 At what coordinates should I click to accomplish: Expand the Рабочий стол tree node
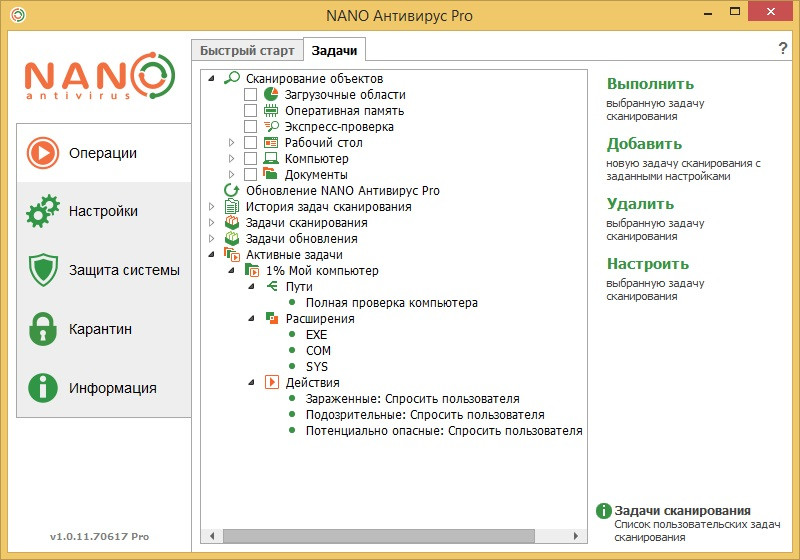tap(232, 142)
